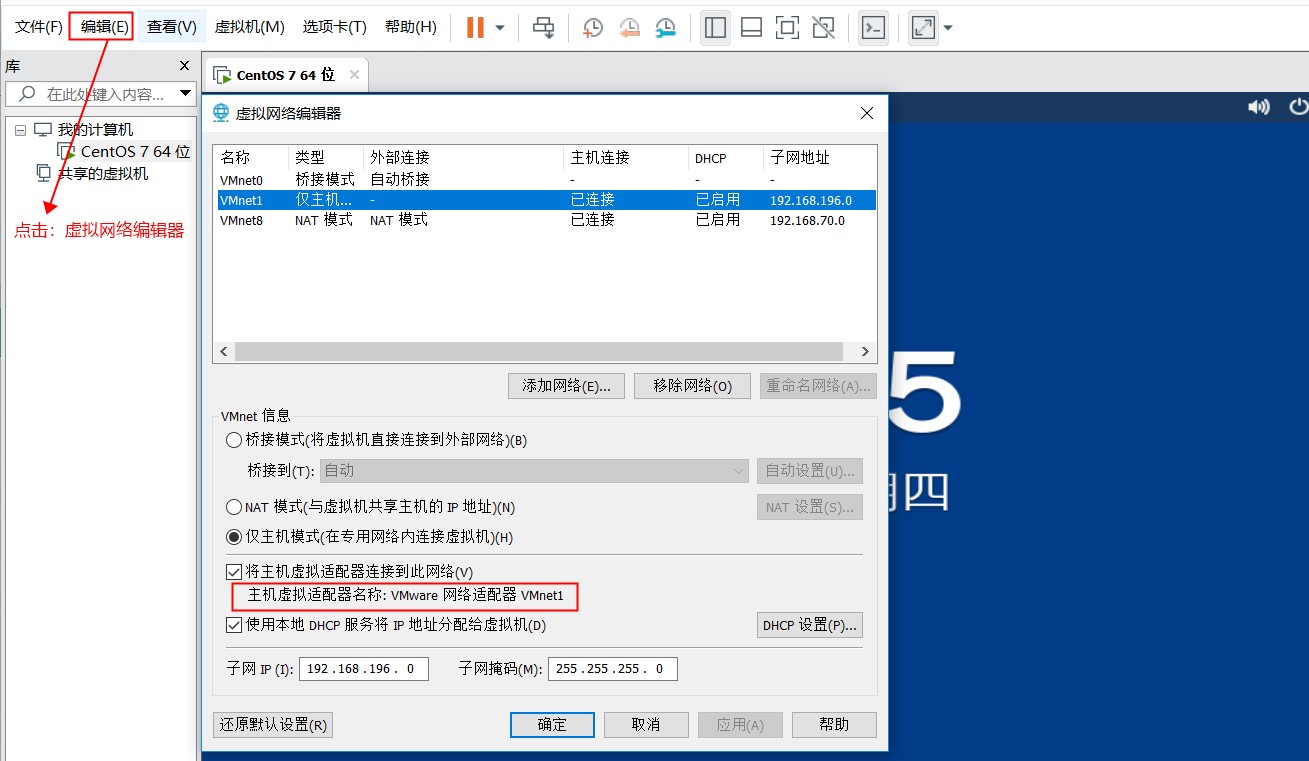Switch to the CentOS 7 64 位 tab
This screenshot has height=761, width=1309.
(x=286, y=75)
